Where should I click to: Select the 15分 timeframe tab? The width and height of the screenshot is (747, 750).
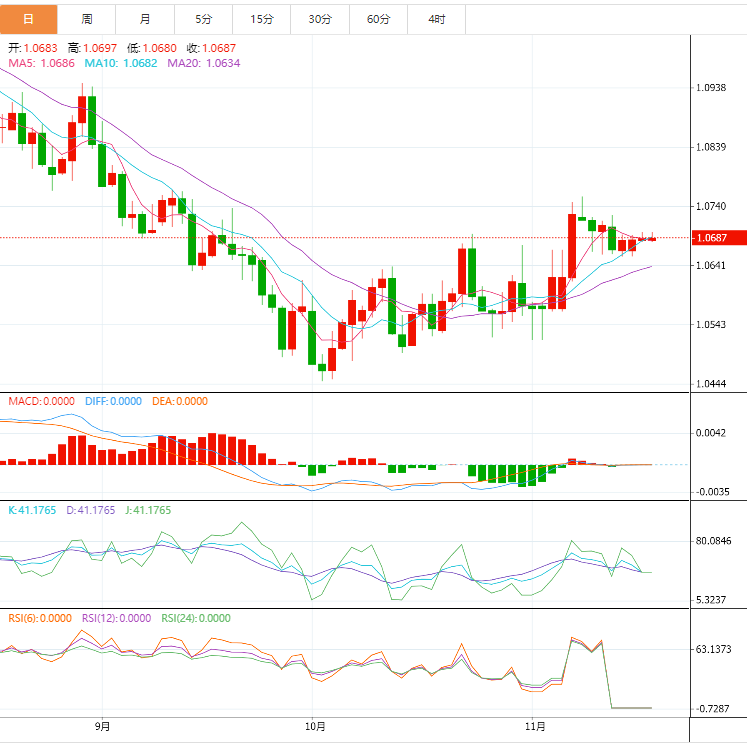[x=262, y=19]
